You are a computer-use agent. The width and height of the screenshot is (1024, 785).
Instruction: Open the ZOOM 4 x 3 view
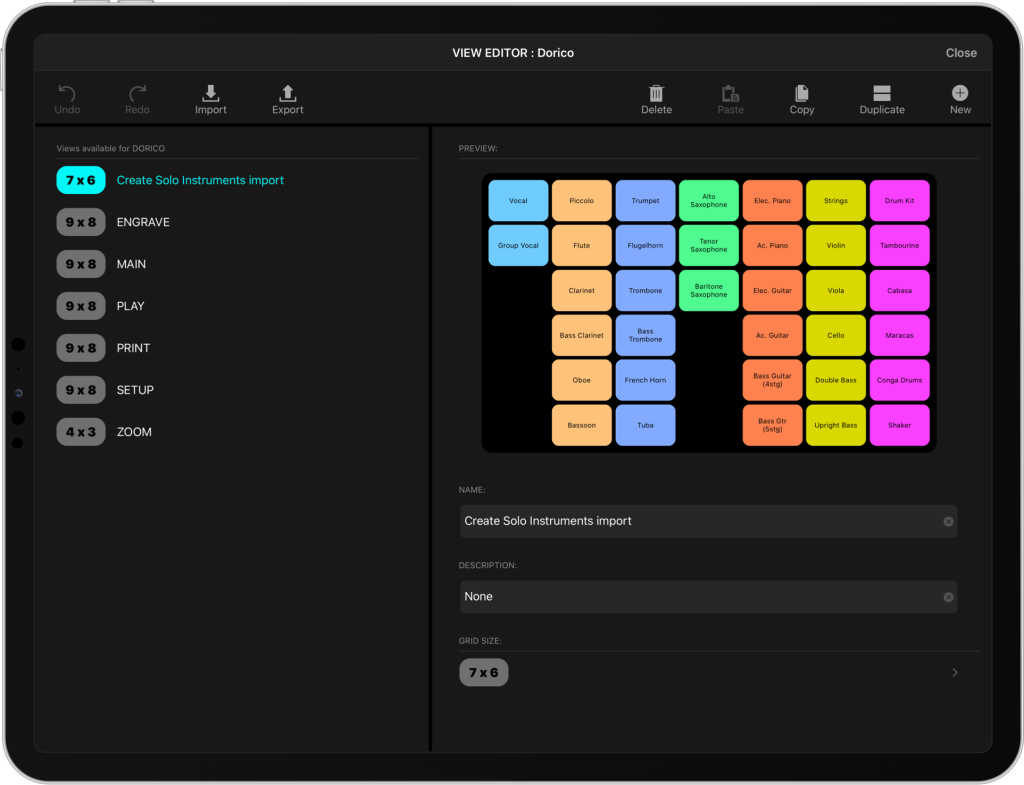coord(133,432)
